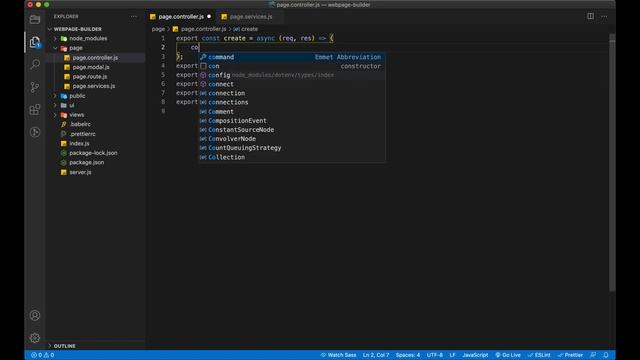Select 'config' autocomplete suggestion
This screenshot has width=640, height=360.
[291, 75]
